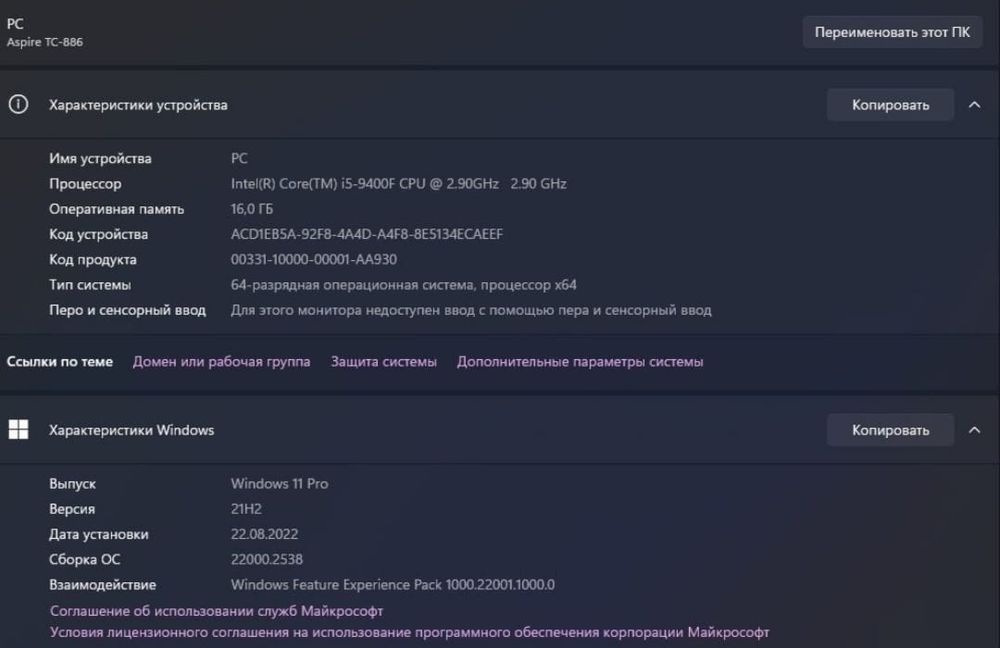
Task: Click the Тип системы label
Action: (x=90, y=284)
